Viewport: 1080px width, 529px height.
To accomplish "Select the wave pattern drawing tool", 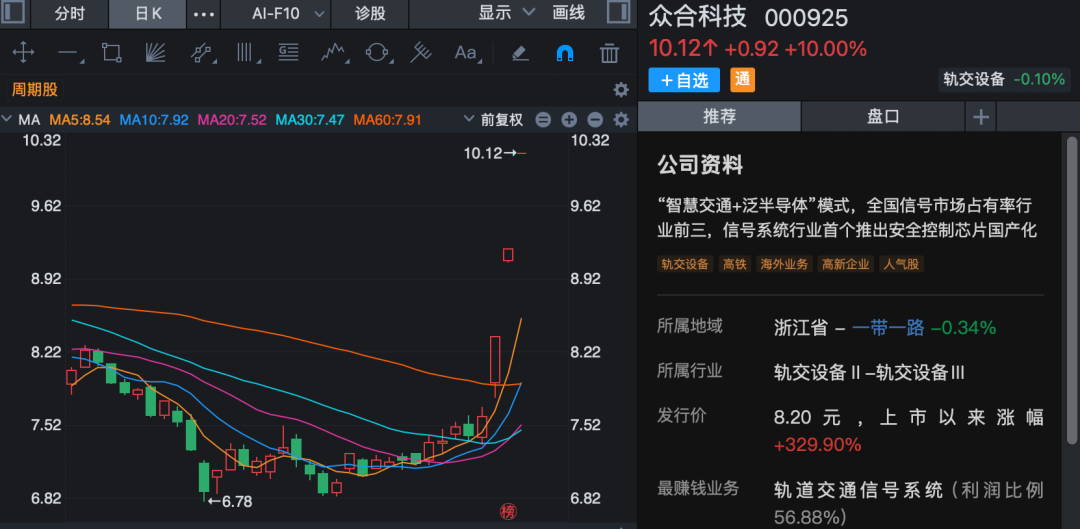I will (333, 53).
